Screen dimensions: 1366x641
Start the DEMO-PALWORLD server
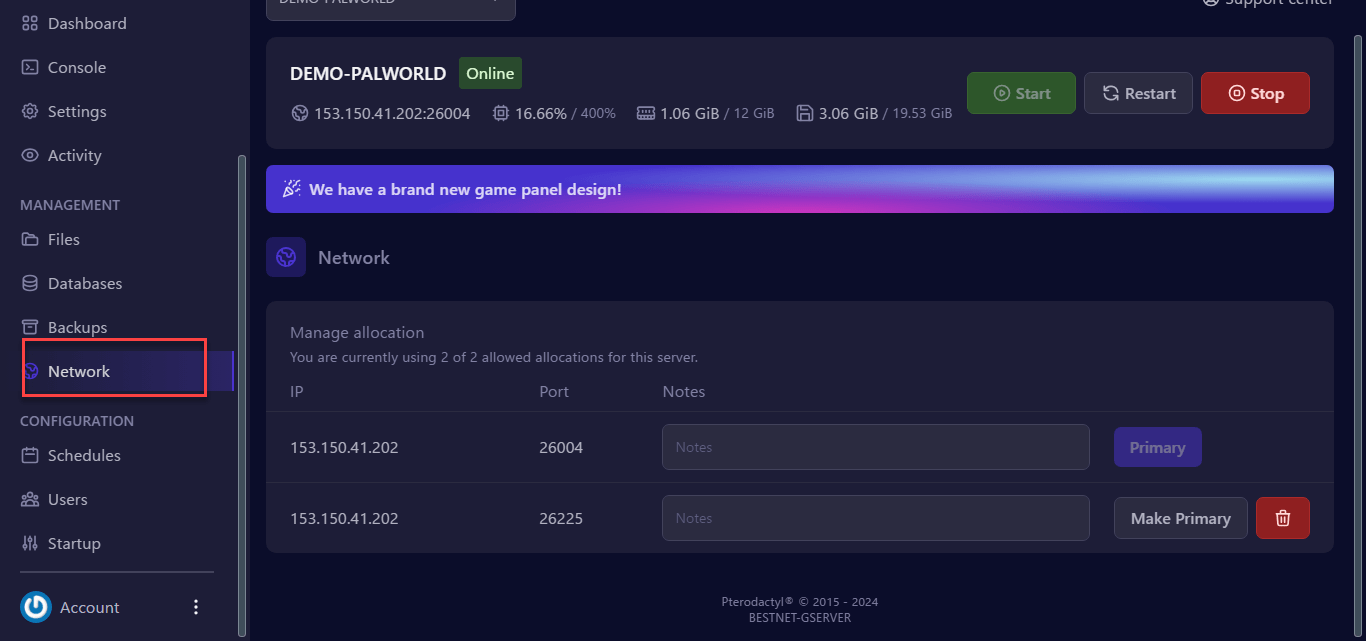tap(1021, 93)
